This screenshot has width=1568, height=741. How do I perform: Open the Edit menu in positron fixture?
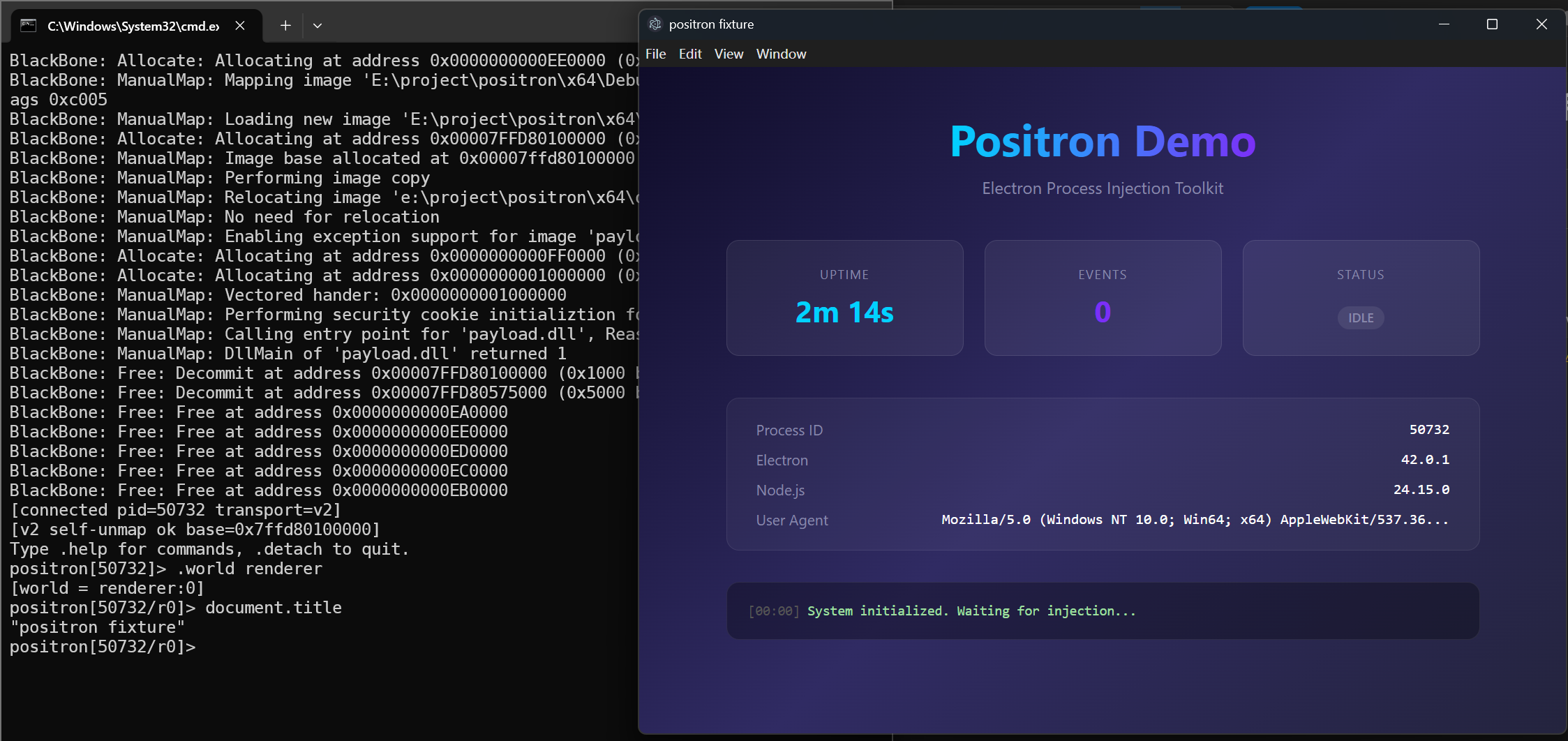pyautogui.click(x=690, y=54)
